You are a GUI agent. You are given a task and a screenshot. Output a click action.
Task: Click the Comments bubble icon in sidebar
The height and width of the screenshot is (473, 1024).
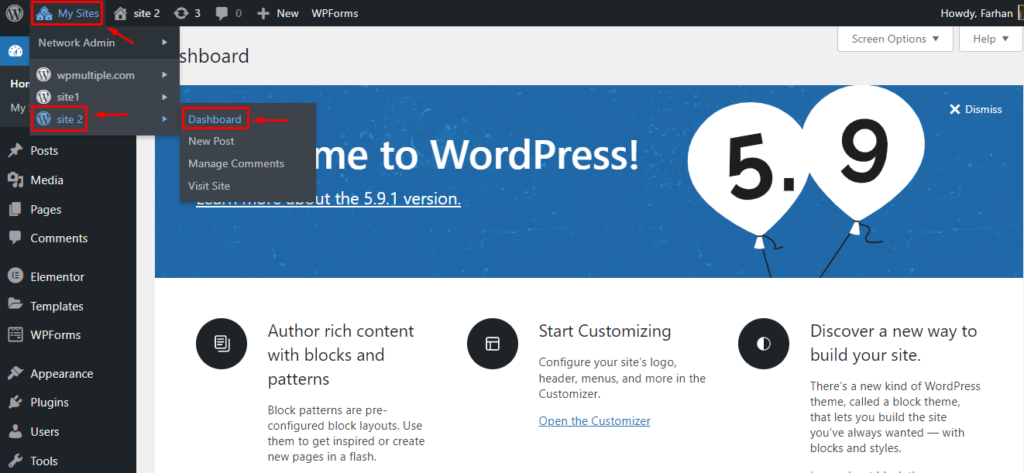(x=15, y=238)
